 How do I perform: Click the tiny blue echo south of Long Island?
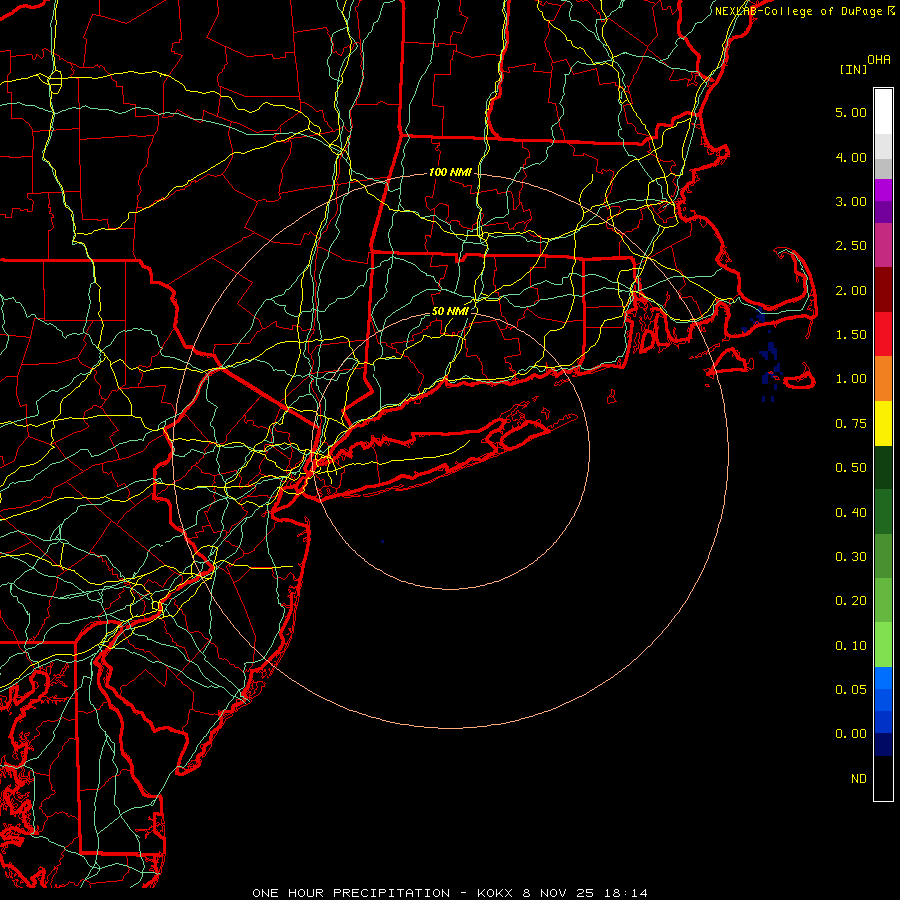[x=382, y=541]
